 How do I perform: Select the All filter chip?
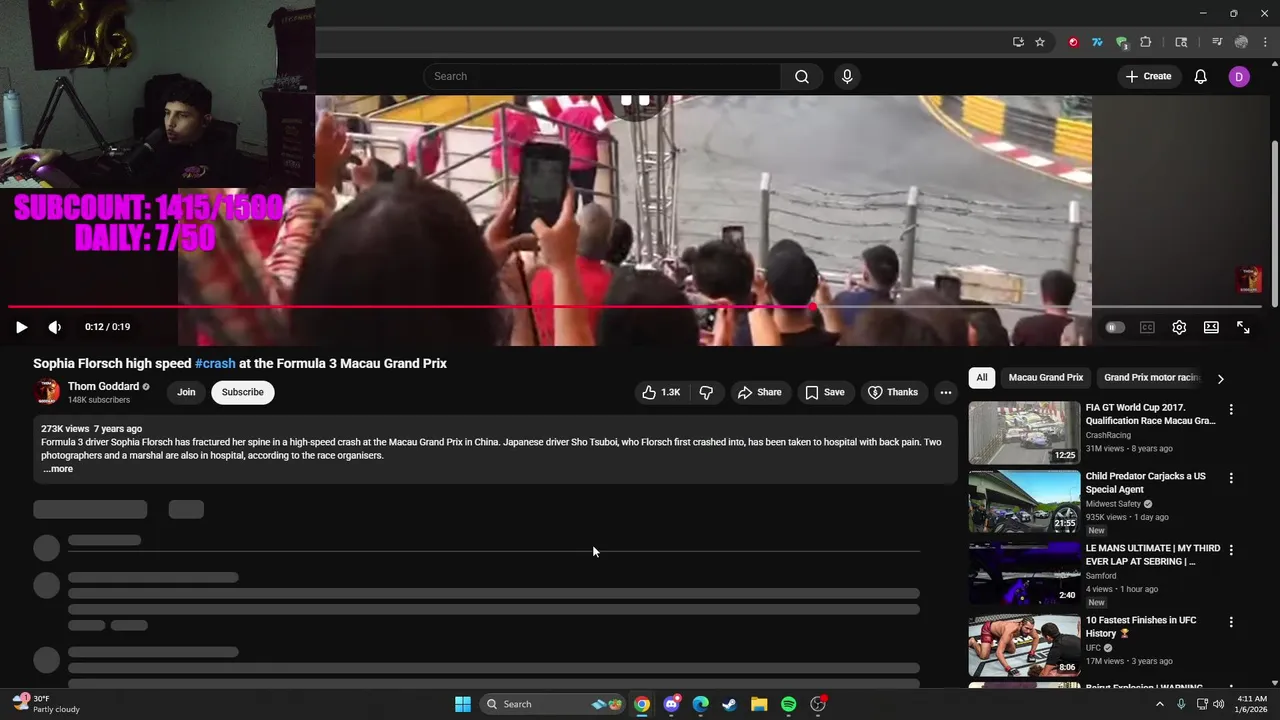click(982, 378)
